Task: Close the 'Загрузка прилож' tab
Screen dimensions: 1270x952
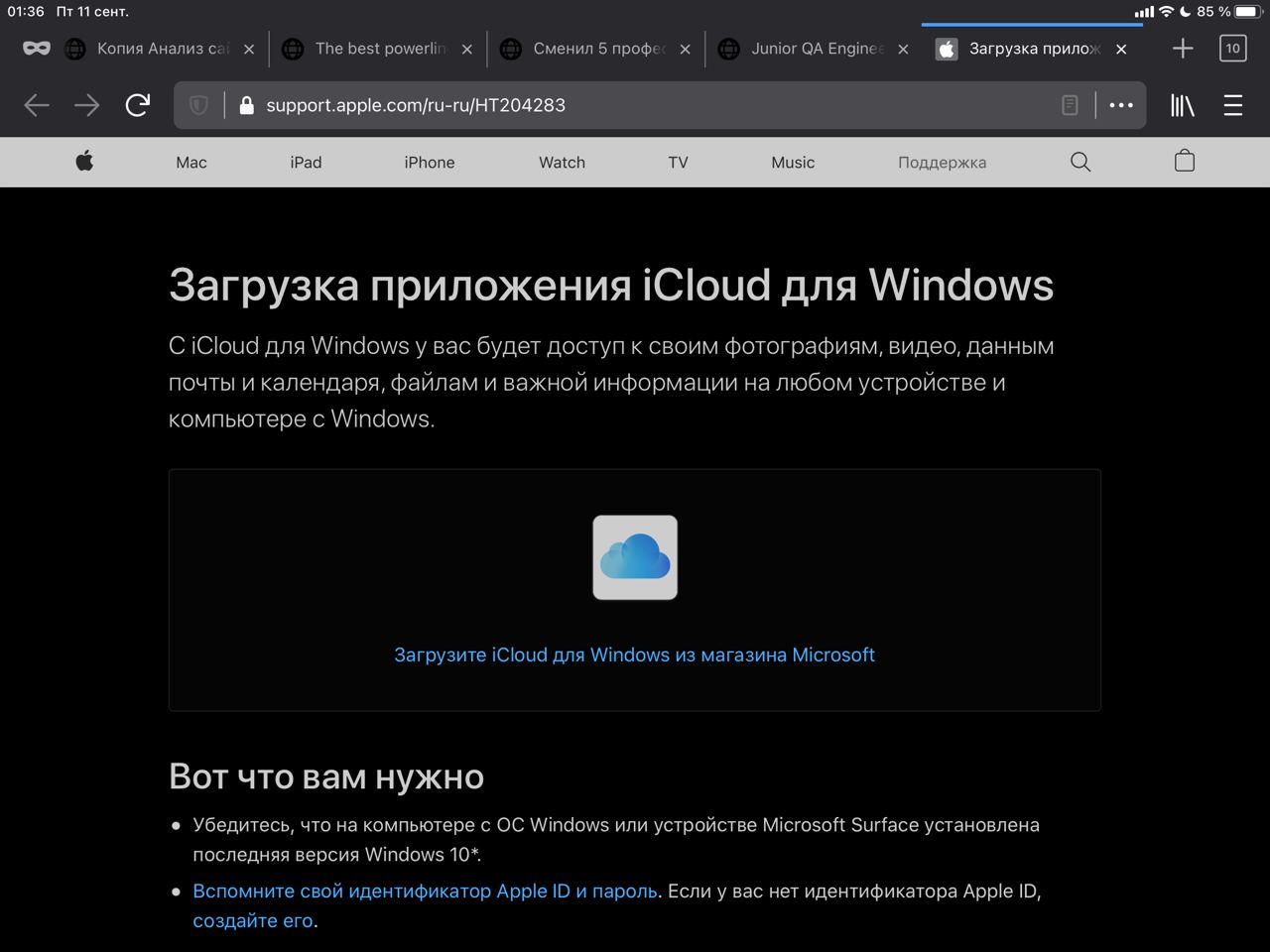Action: tap(1121, 49)
